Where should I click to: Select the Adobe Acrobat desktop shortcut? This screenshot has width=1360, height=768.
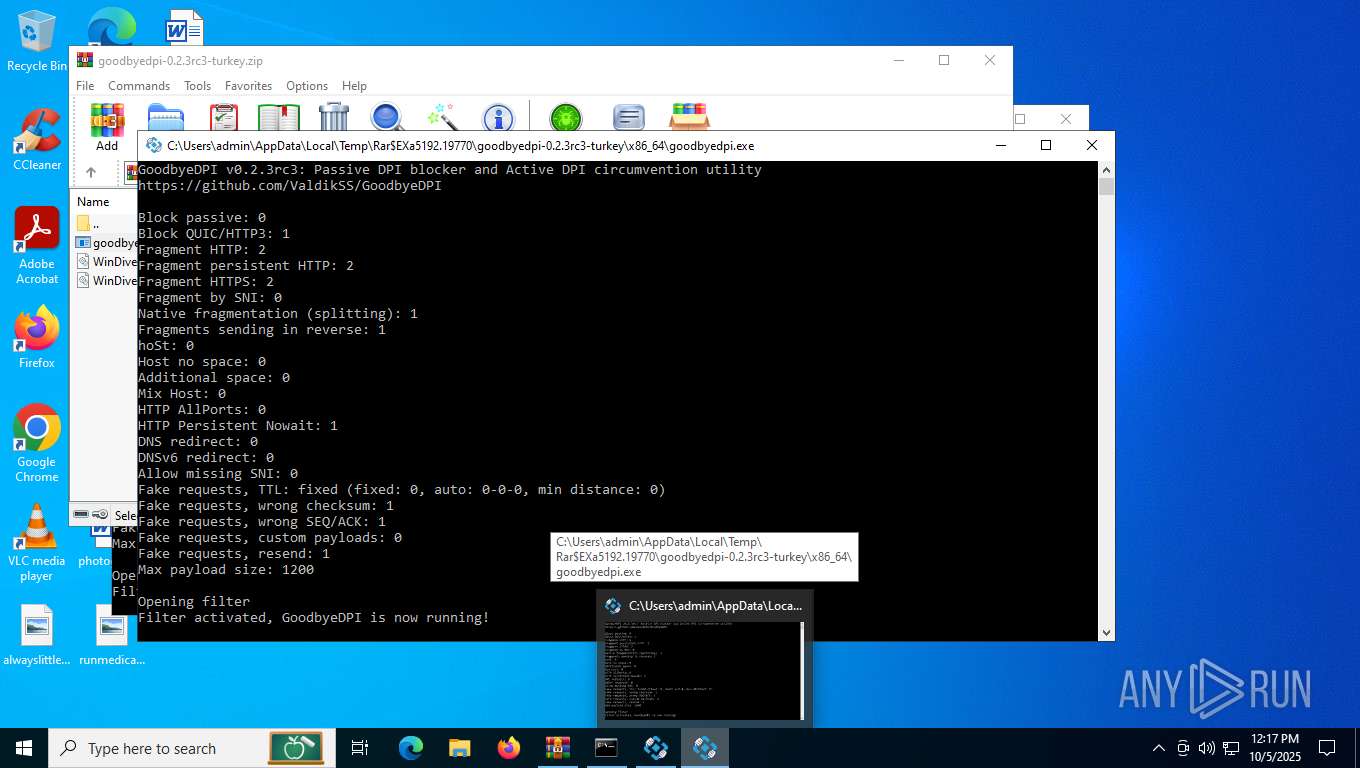[x=37, y=246]
